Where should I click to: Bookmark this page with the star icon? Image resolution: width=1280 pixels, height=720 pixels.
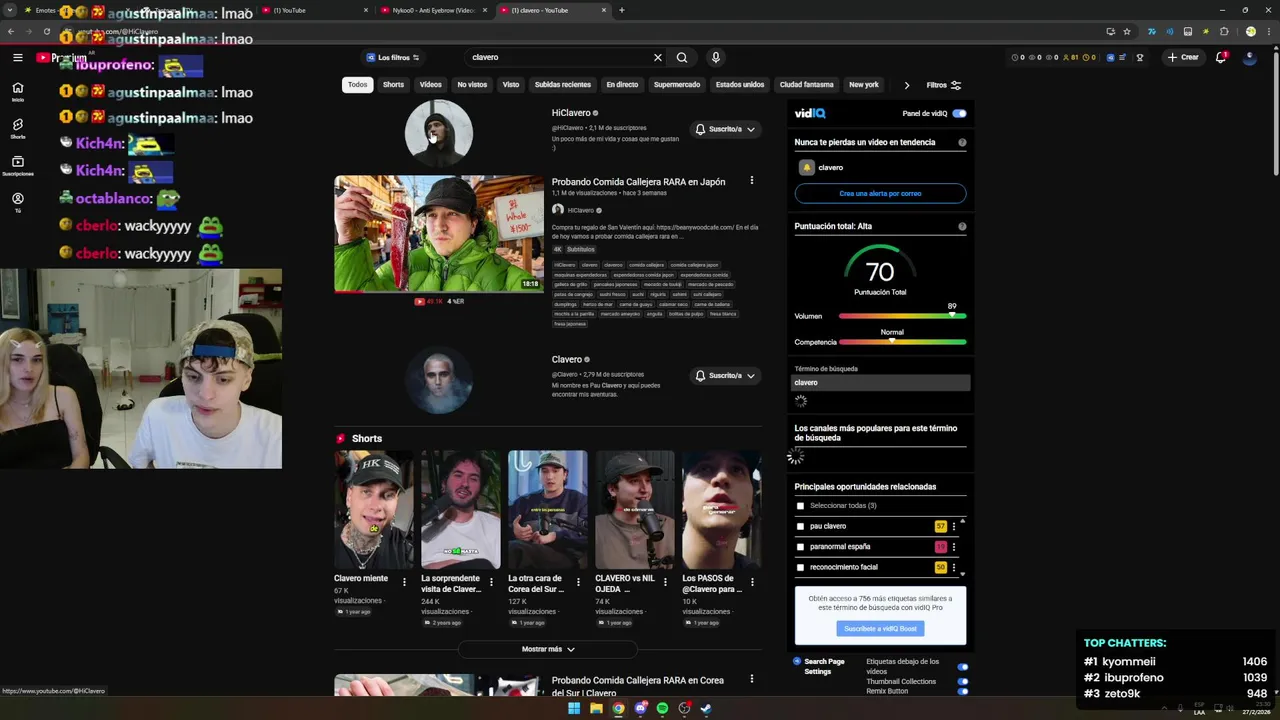1127,31
